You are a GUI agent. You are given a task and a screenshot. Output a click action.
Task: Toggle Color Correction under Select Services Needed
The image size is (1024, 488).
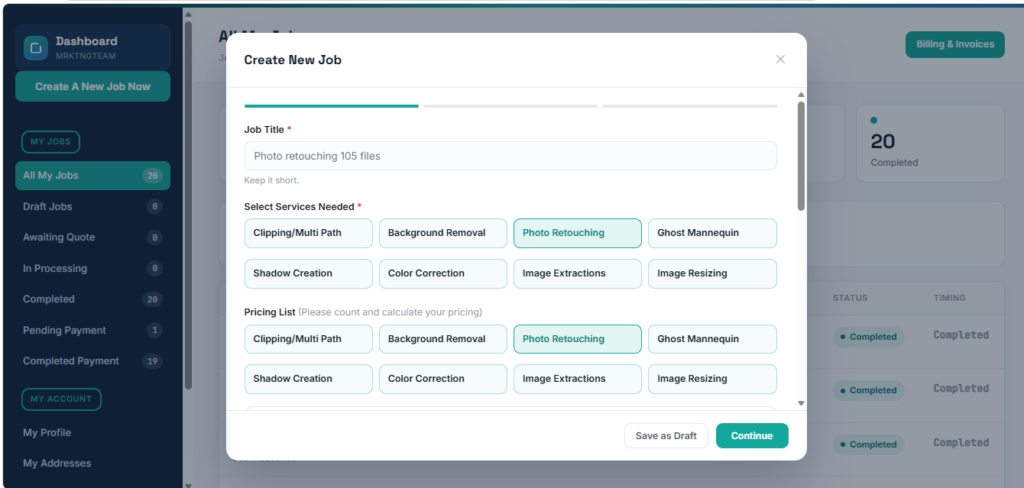(x=443, y=274)
